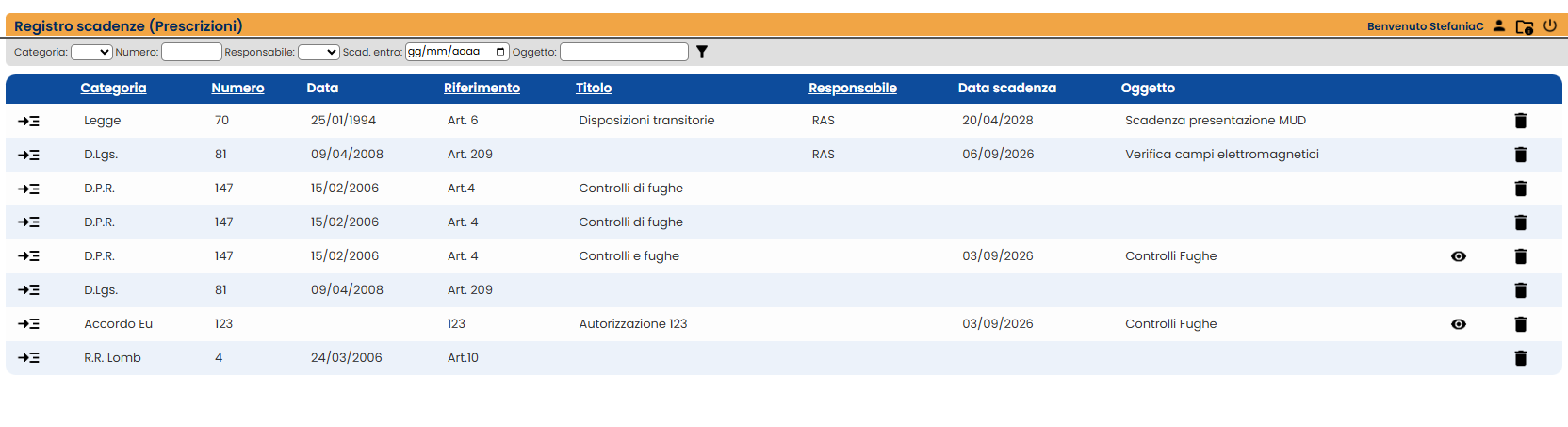Viewport: 1568px width, 427px height.
Task: View the Controlli e fughe row eye icon
Action: pyautogui.click(x=1459, y=256)
